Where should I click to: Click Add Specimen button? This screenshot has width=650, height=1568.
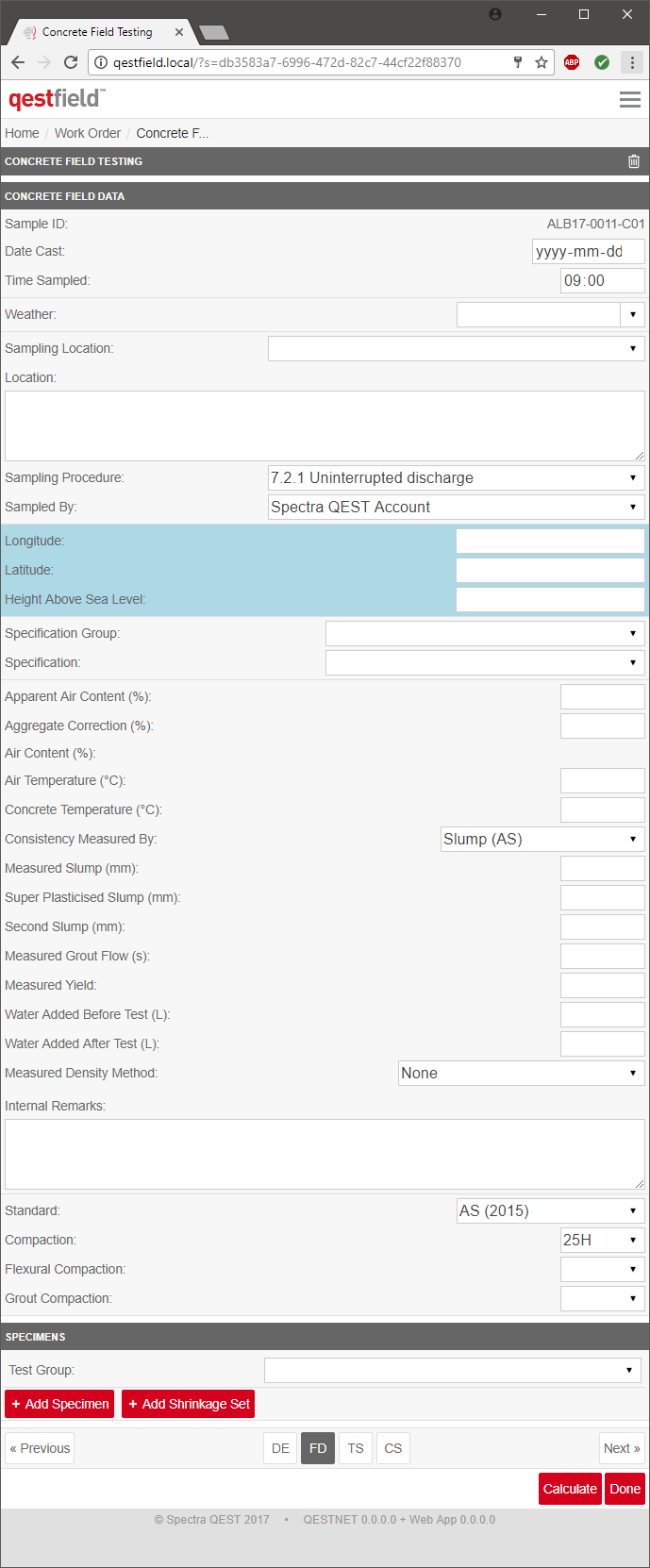(x=59, y=1404)
